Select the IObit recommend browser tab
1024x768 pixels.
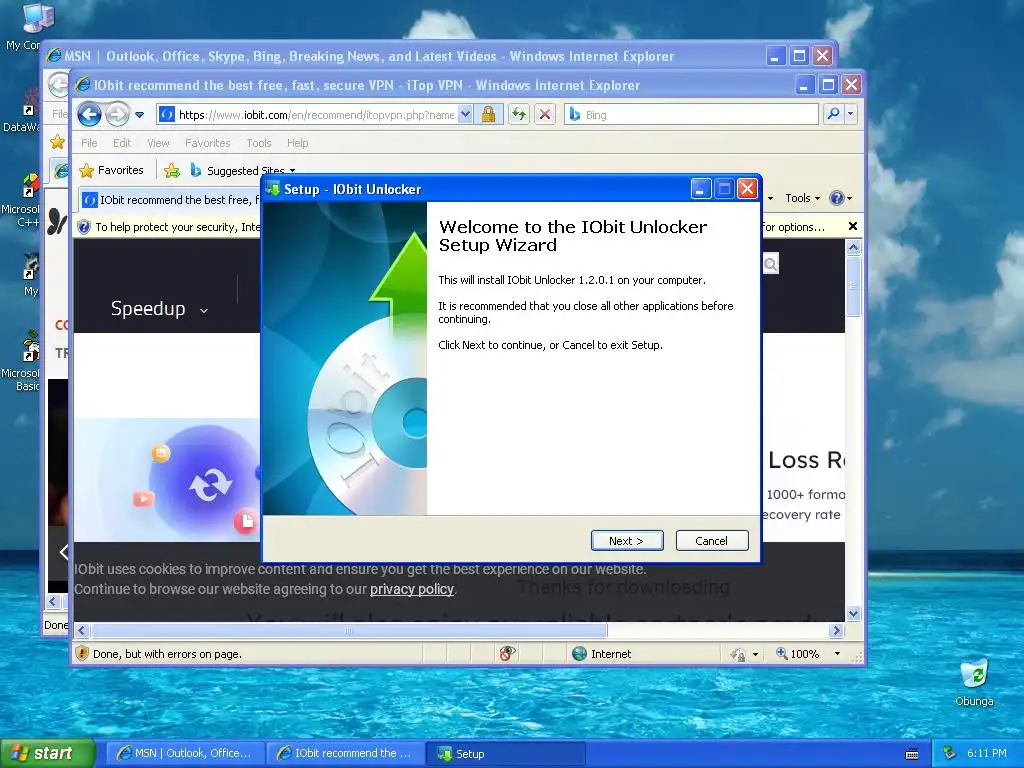pos(171,200)
